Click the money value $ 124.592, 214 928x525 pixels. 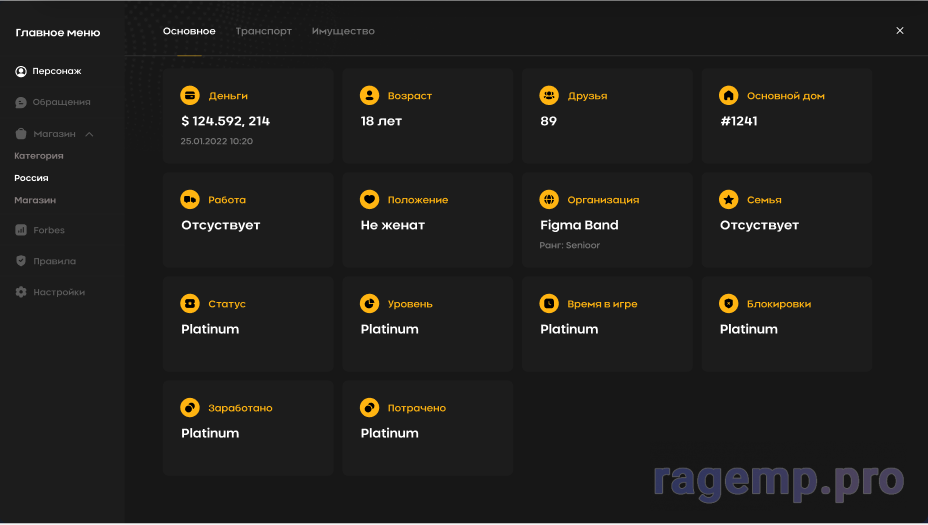[225, 121]
